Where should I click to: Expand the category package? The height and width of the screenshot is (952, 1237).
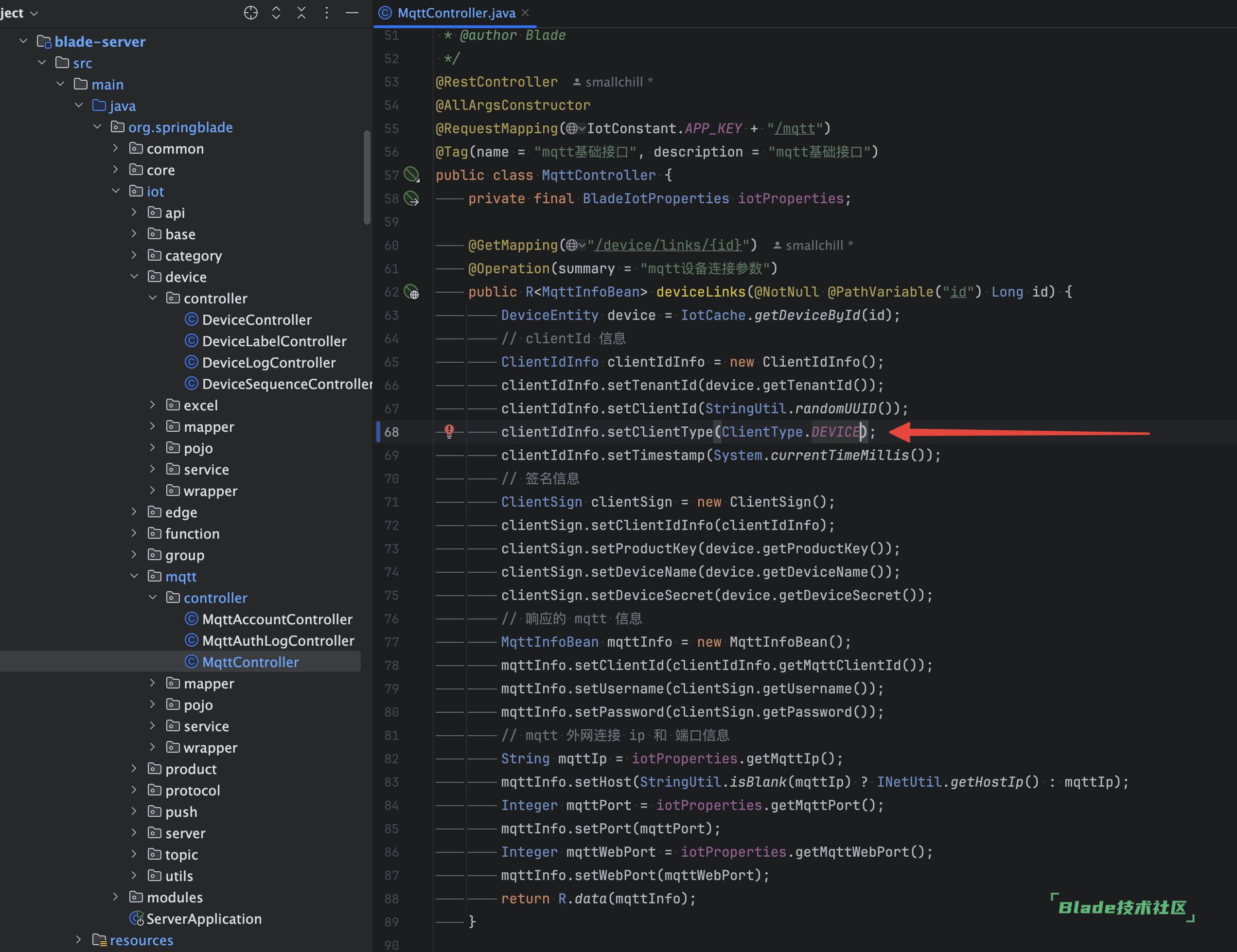point(134,255)
